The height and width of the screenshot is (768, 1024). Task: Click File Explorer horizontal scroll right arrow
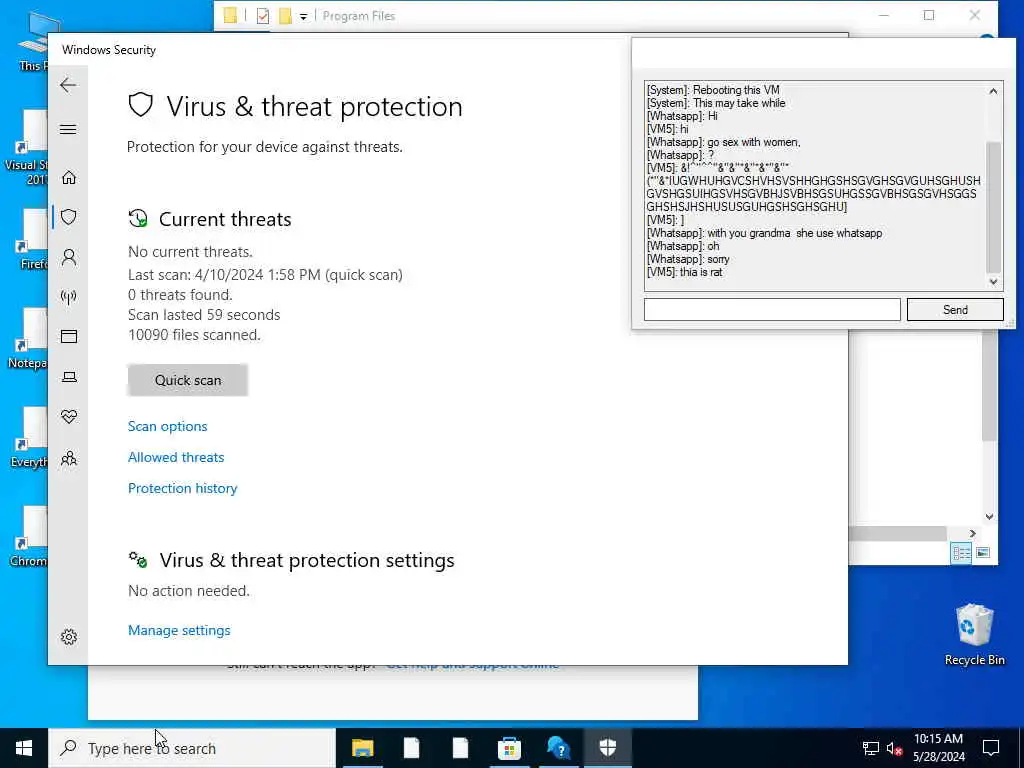coord(972,534)
